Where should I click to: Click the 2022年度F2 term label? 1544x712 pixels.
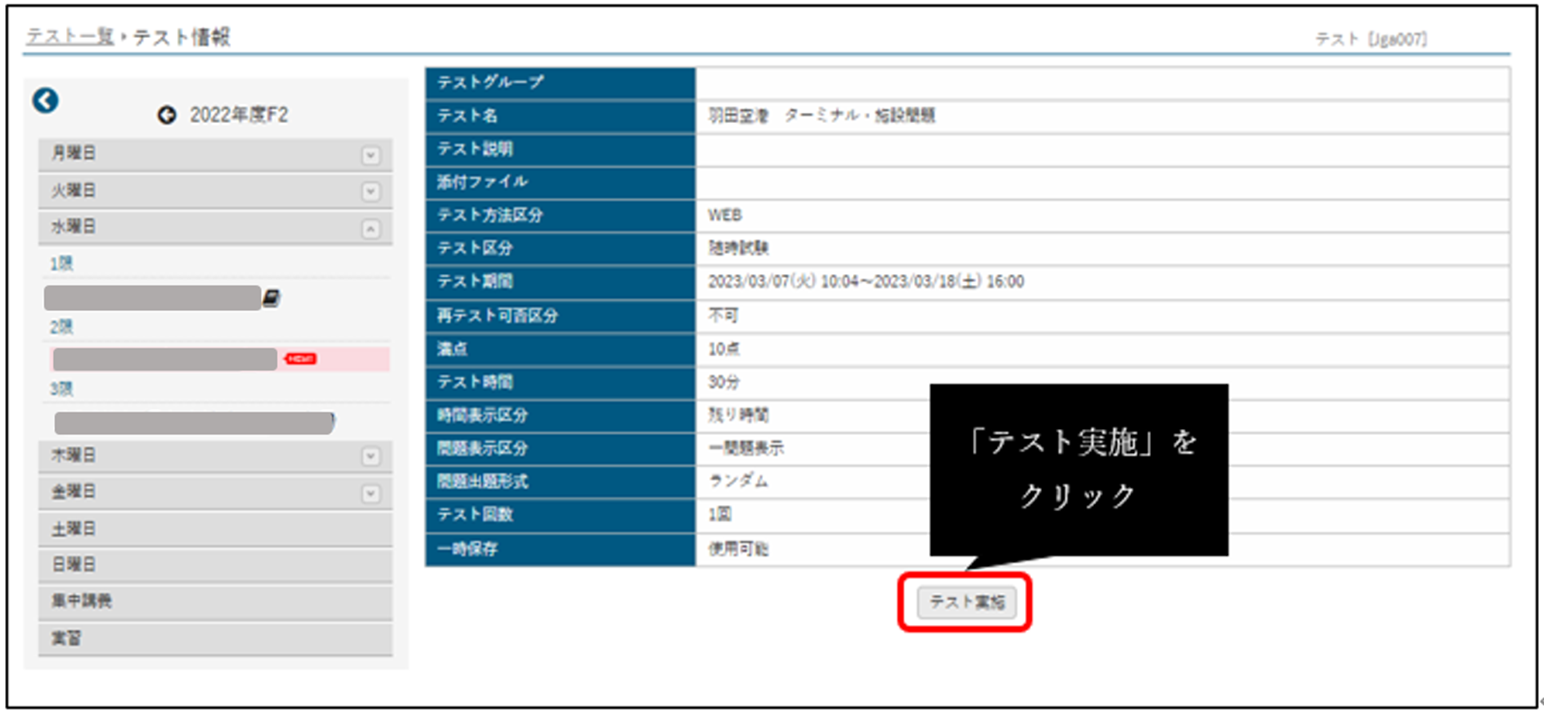pyautogui.click(x=238, y=116)
